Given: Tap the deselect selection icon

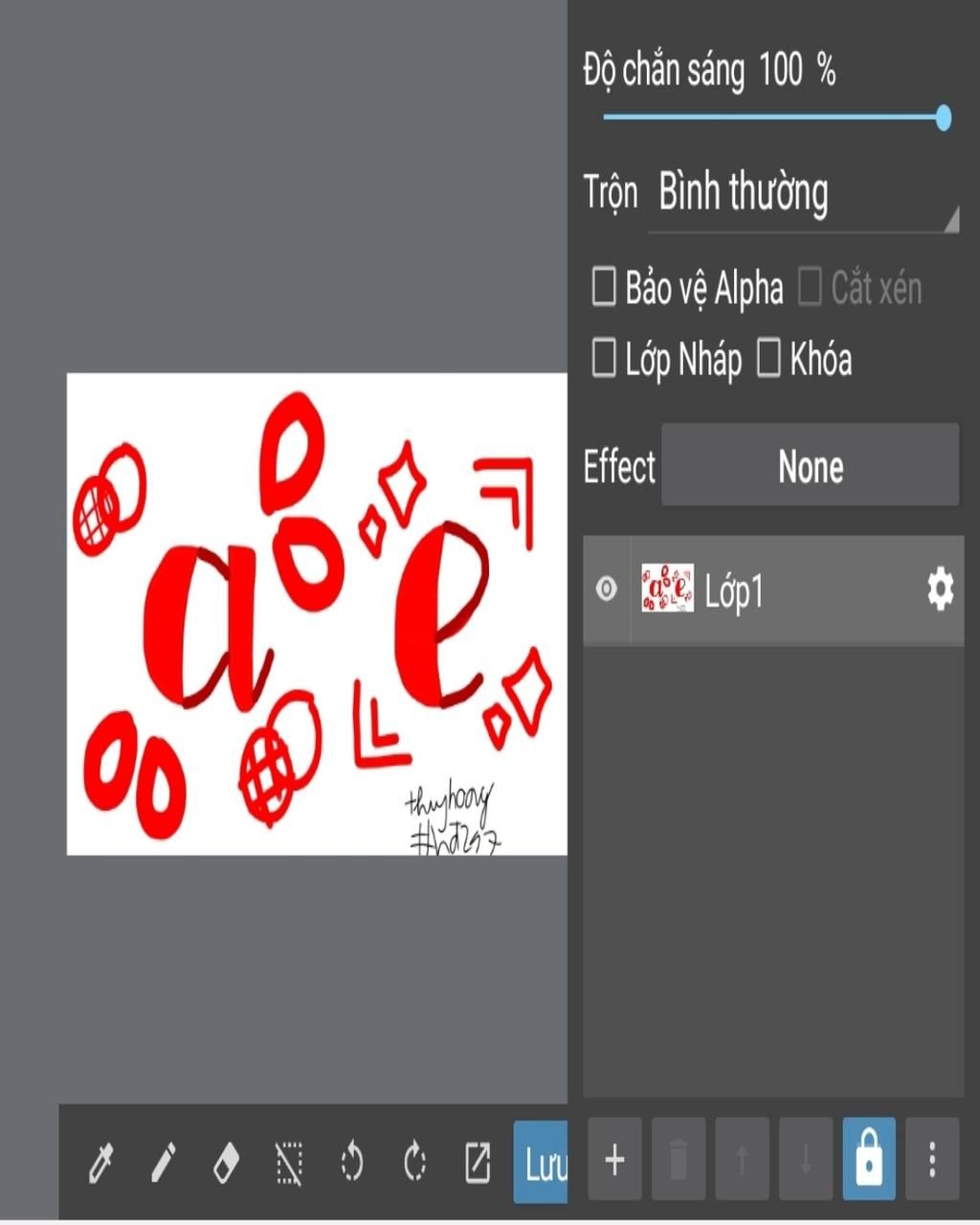Looking at the screenshot, I should click(289, 1163).
